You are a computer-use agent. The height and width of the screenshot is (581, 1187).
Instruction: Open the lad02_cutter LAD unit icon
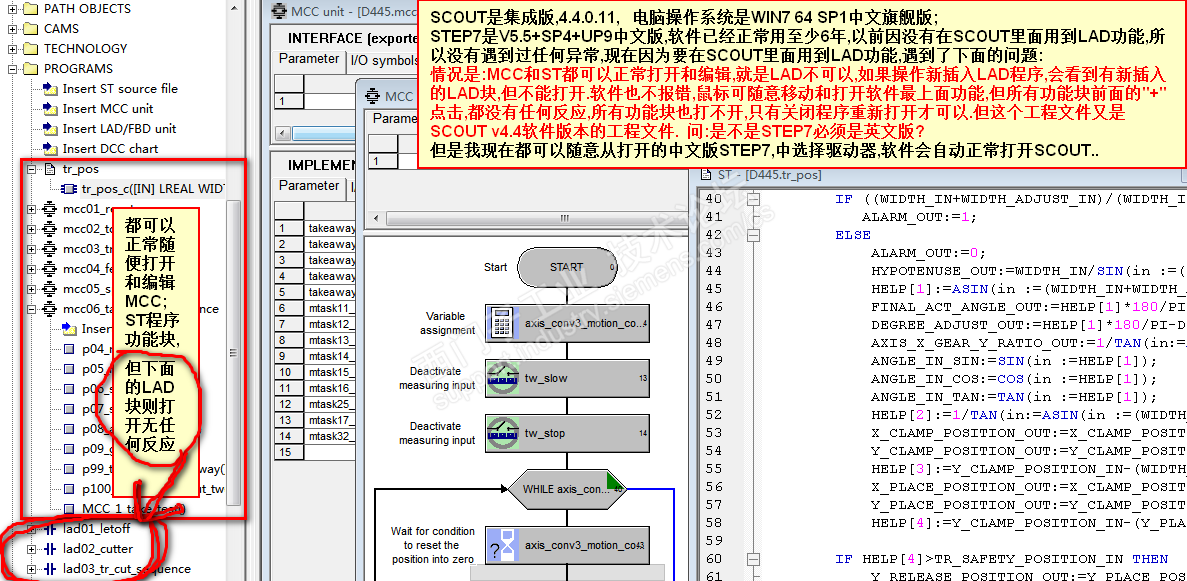pos(51,548)
